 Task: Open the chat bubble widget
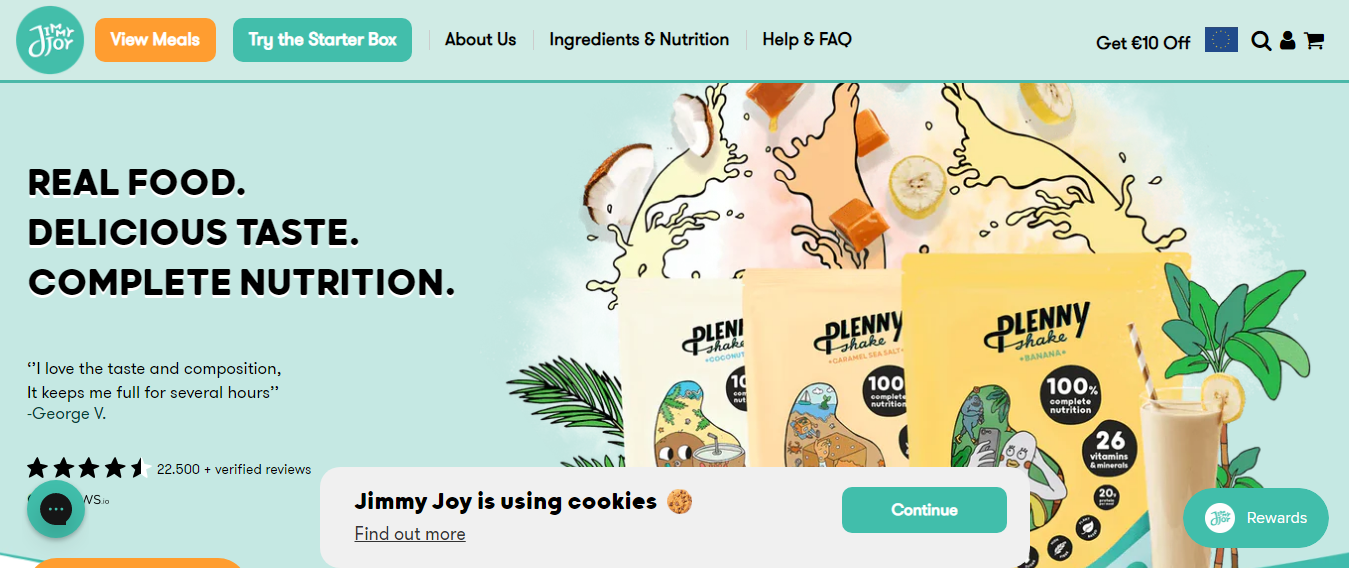click(x=56, y=509)
